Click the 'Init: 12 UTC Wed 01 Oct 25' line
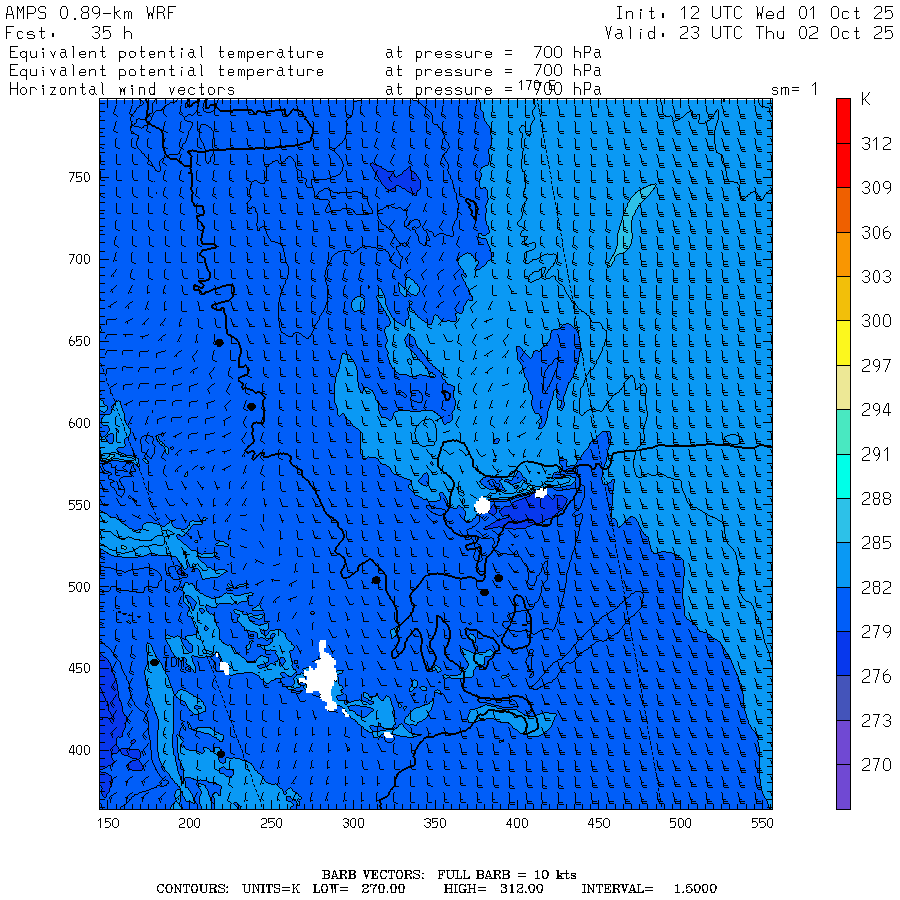 coord(754,13)
